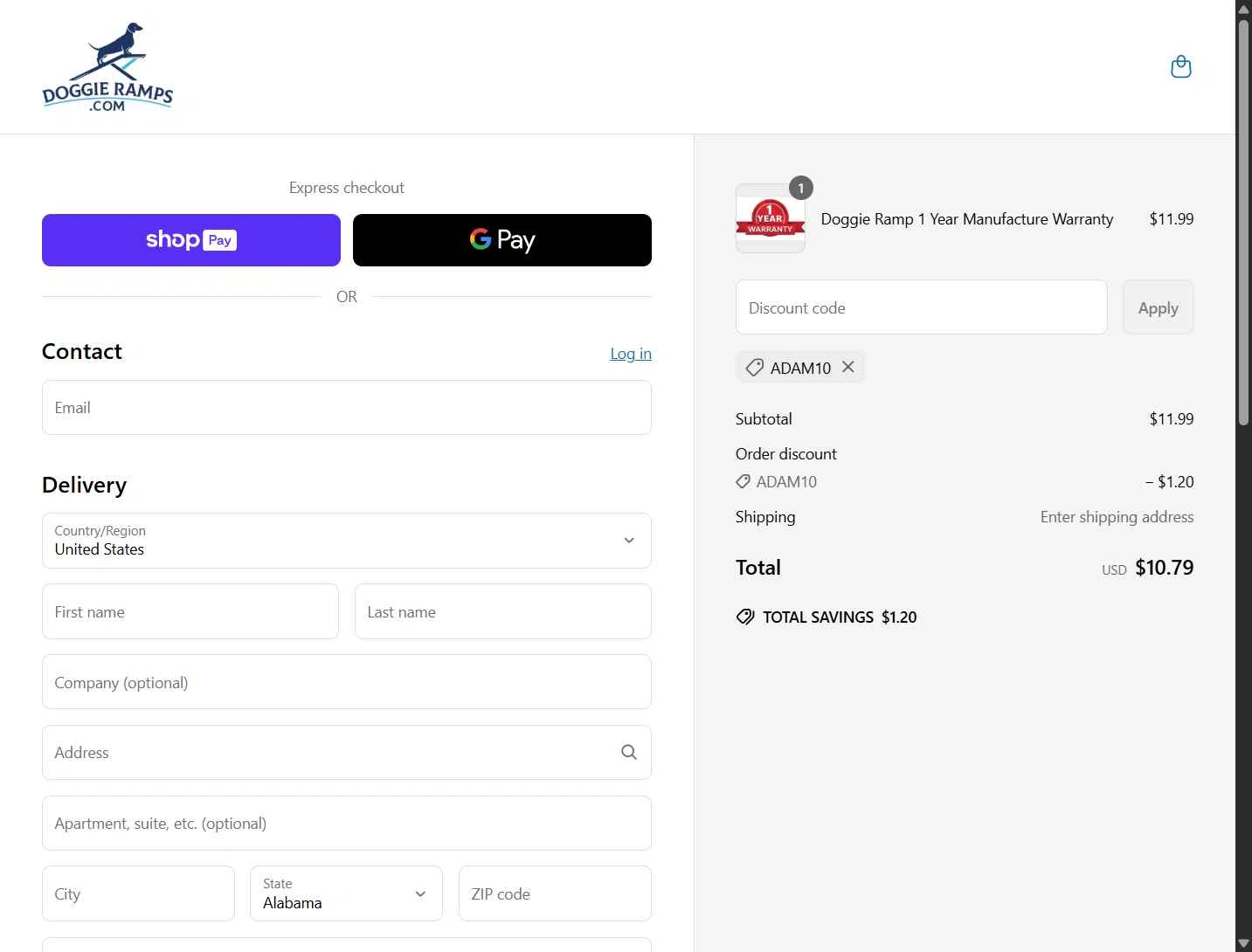This screenshot has height=952, width=1252.
Task: Click the Address field
Action: coord(347,752)
